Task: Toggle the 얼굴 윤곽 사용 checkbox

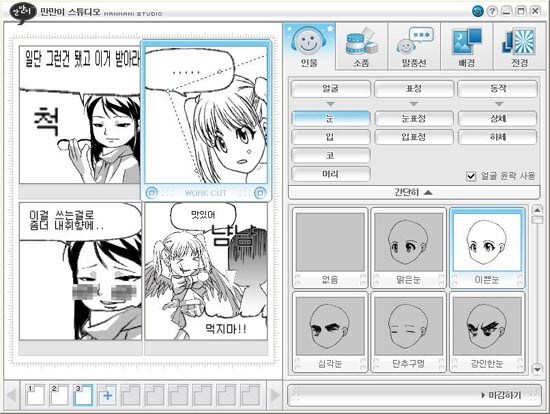Action: tap(471, 176)
